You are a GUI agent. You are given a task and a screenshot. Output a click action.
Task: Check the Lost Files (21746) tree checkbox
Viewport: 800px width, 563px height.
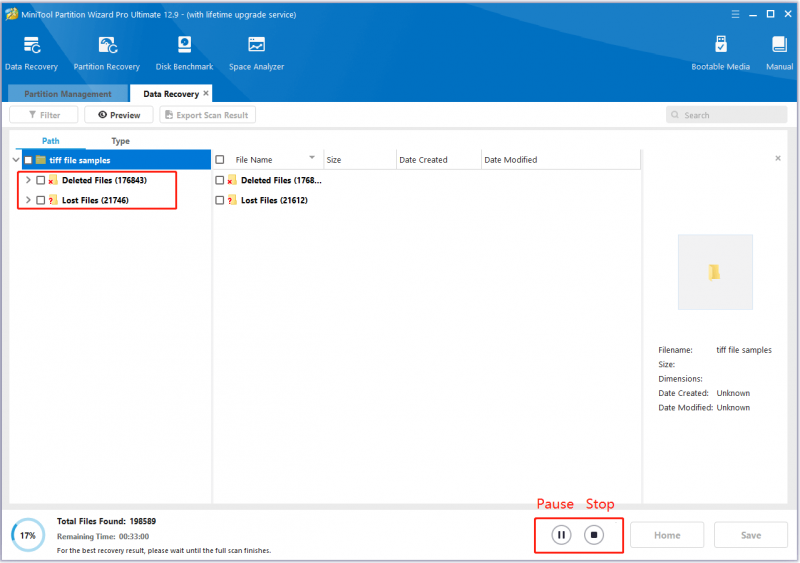(x=41, y=200)
